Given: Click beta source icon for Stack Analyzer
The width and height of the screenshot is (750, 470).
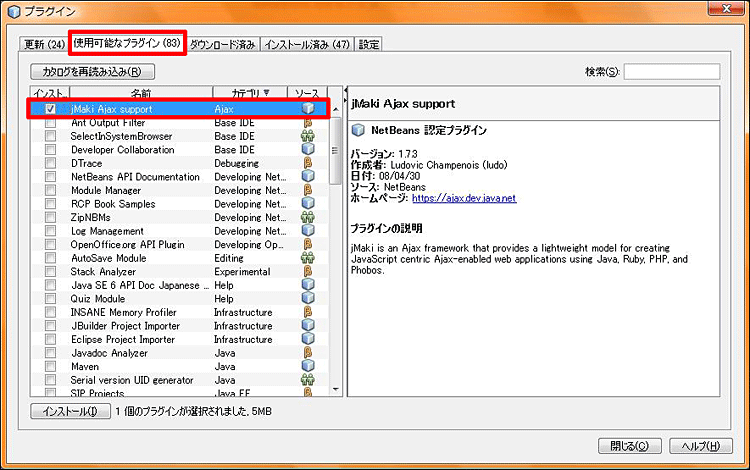Looking at the screenshot, I should [x=308, y=272].
